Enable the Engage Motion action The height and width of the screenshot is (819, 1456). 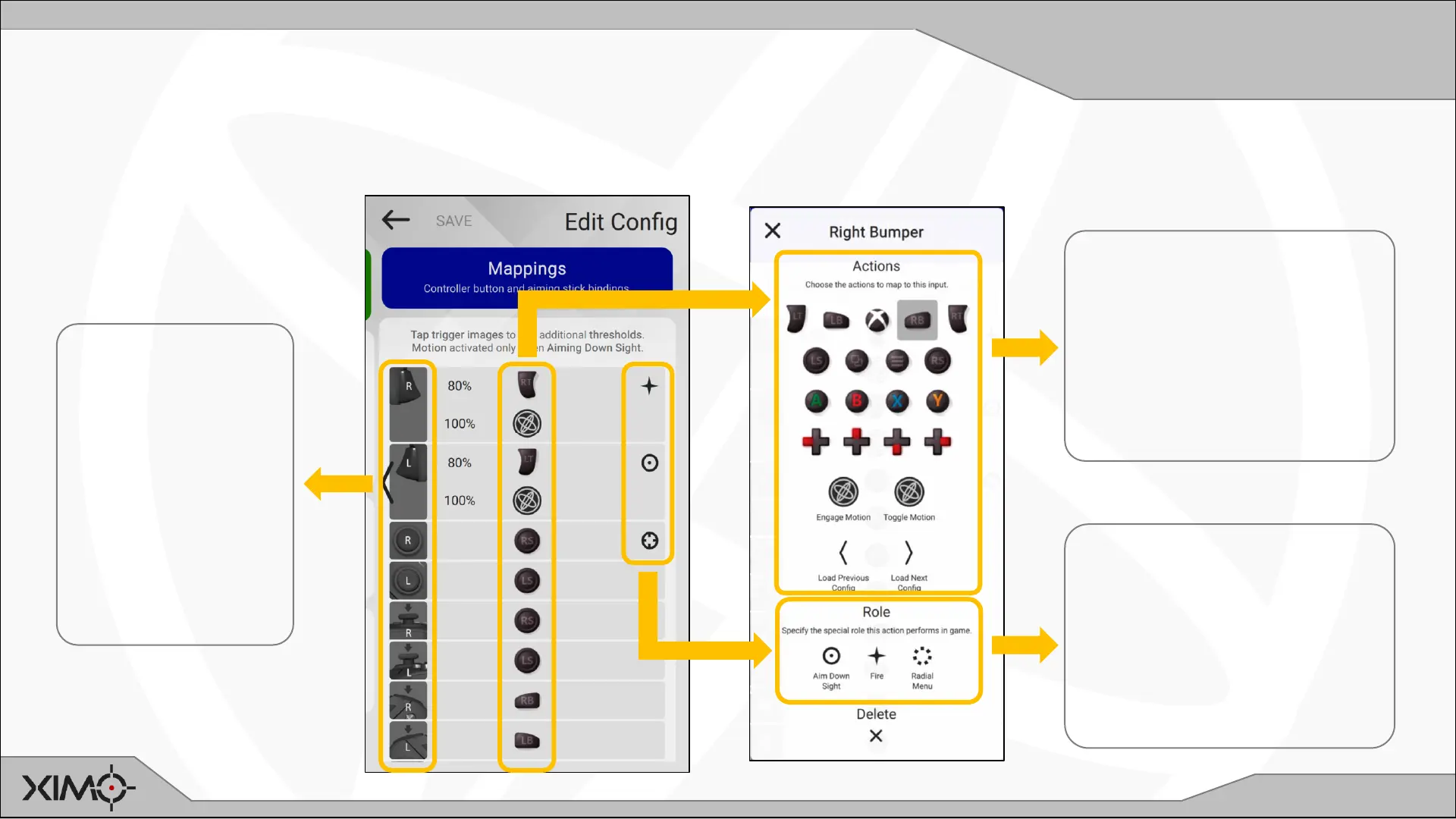(843, 493)
